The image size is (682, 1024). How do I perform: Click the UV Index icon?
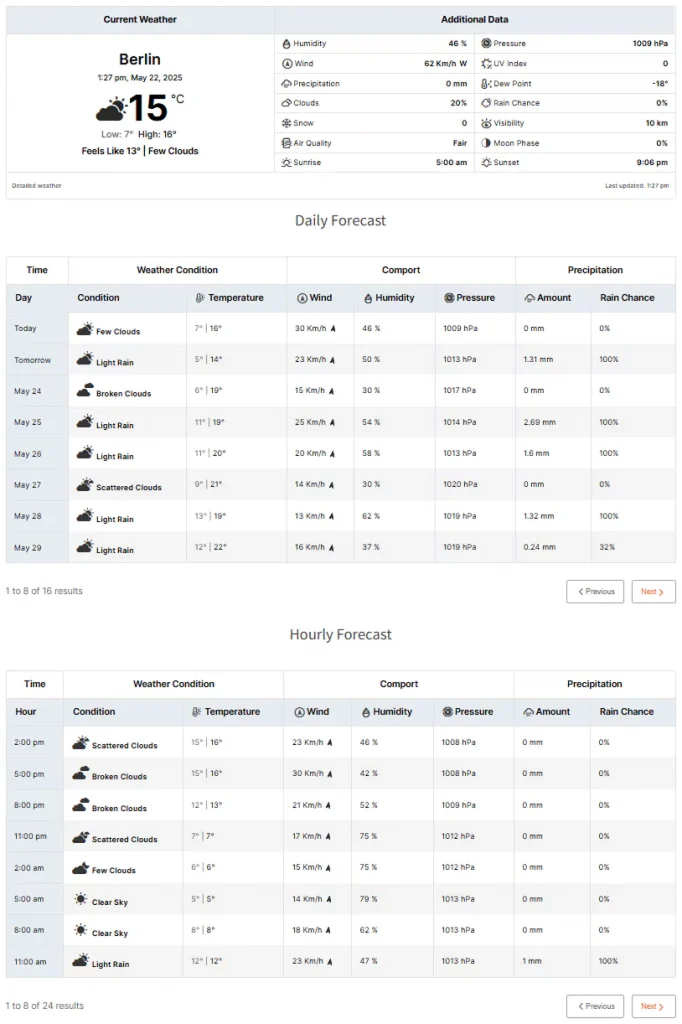[486, 63]
